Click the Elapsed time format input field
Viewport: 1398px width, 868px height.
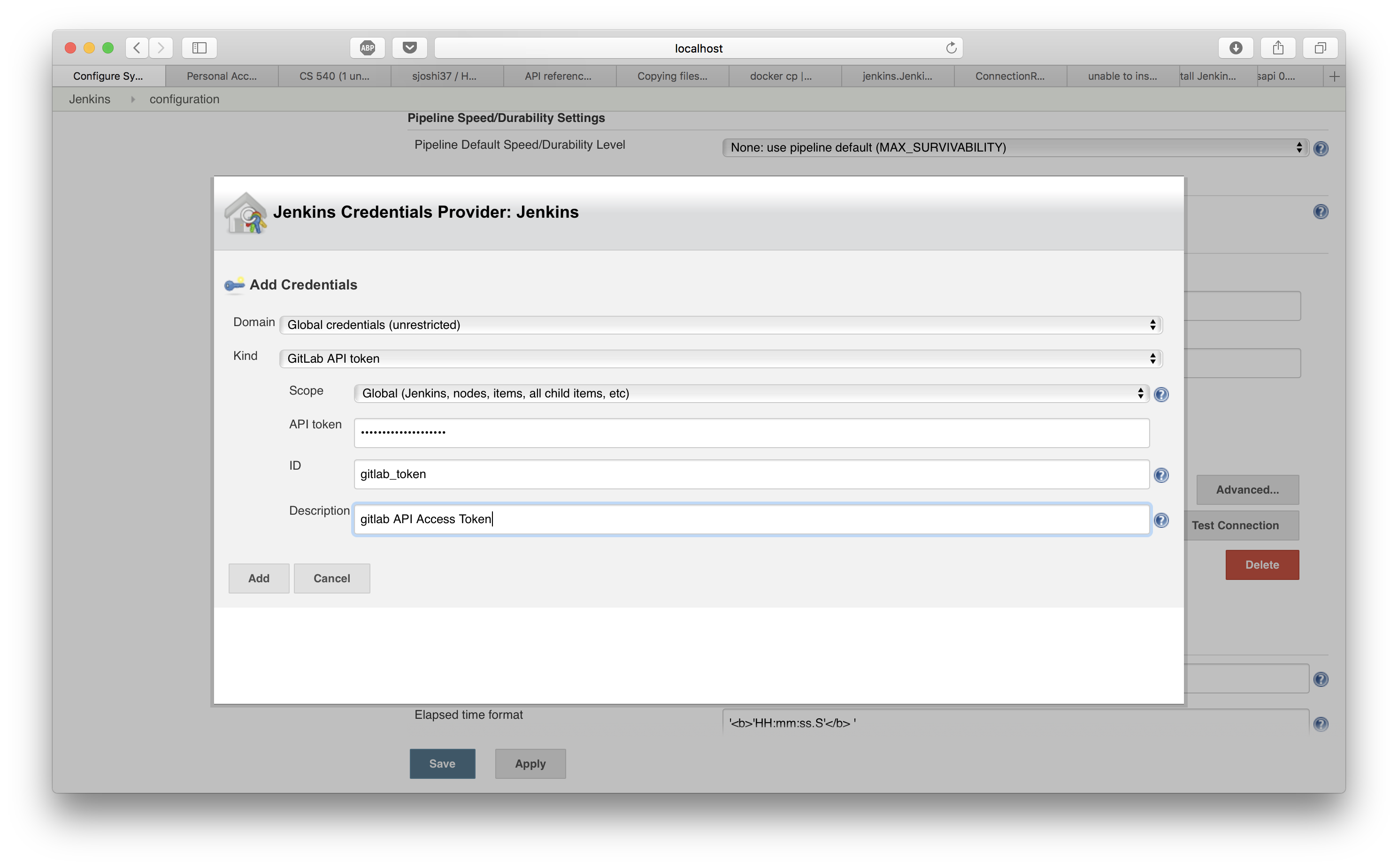(x=1015, y=723)
